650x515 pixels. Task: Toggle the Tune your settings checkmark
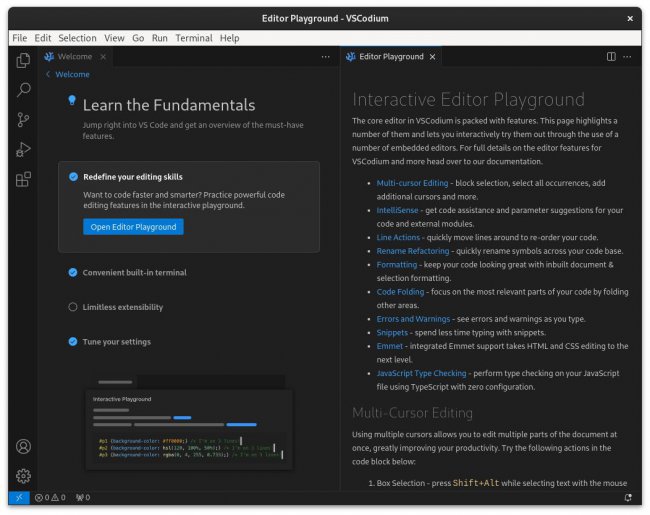[73, 342]
